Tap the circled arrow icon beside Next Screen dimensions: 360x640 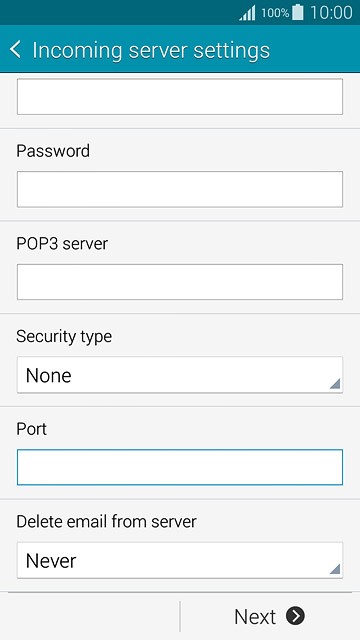click(295, 616)
